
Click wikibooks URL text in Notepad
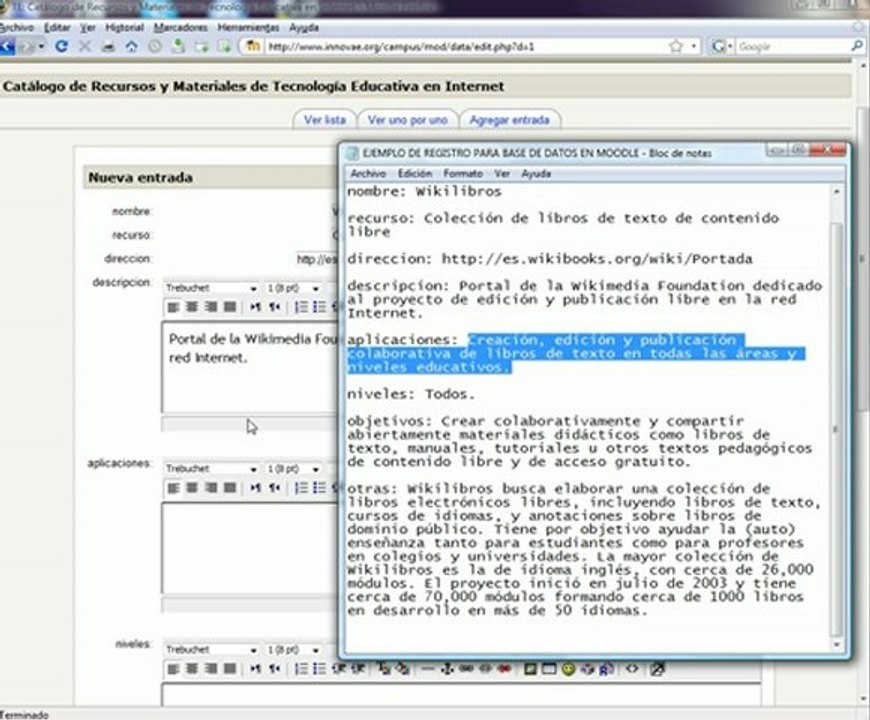tap(597, 258)
